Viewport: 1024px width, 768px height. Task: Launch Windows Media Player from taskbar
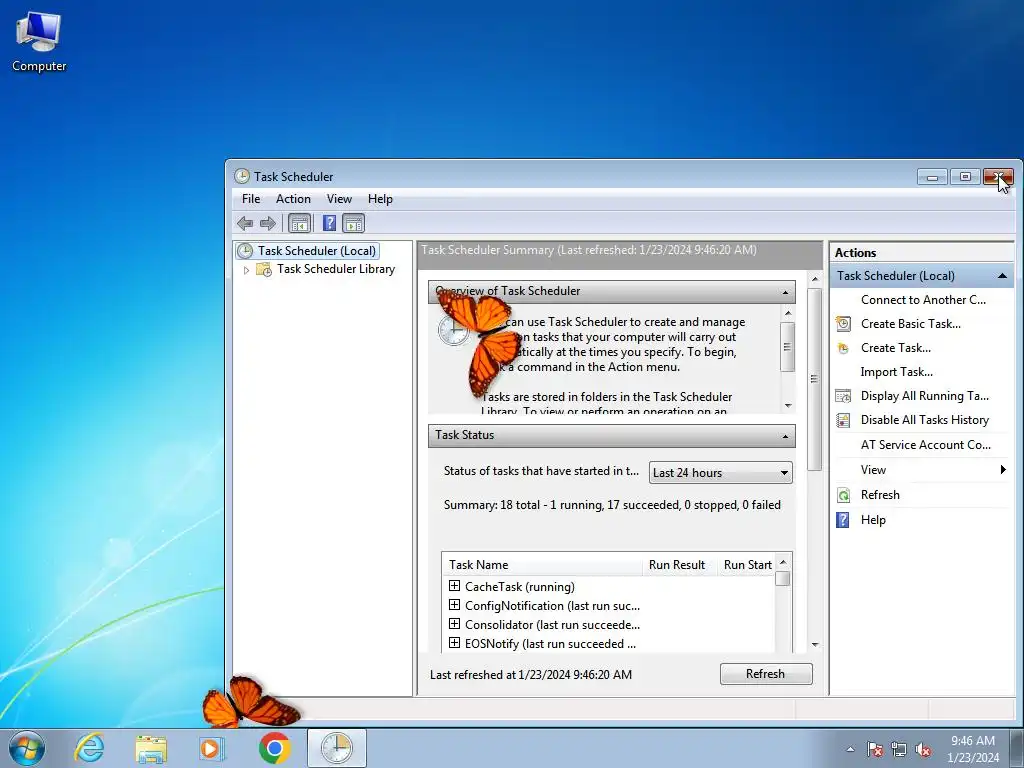pyautogui.click(x=212, y=748)
